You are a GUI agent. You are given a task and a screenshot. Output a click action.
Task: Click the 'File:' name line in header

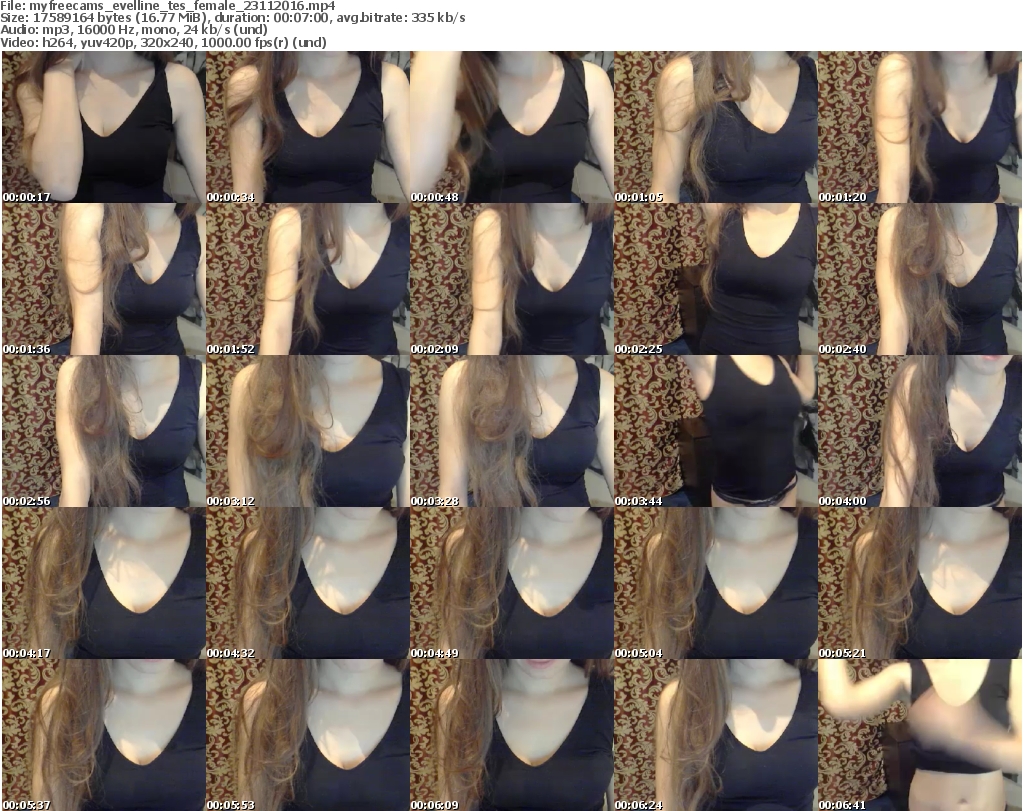coord(168,6)
